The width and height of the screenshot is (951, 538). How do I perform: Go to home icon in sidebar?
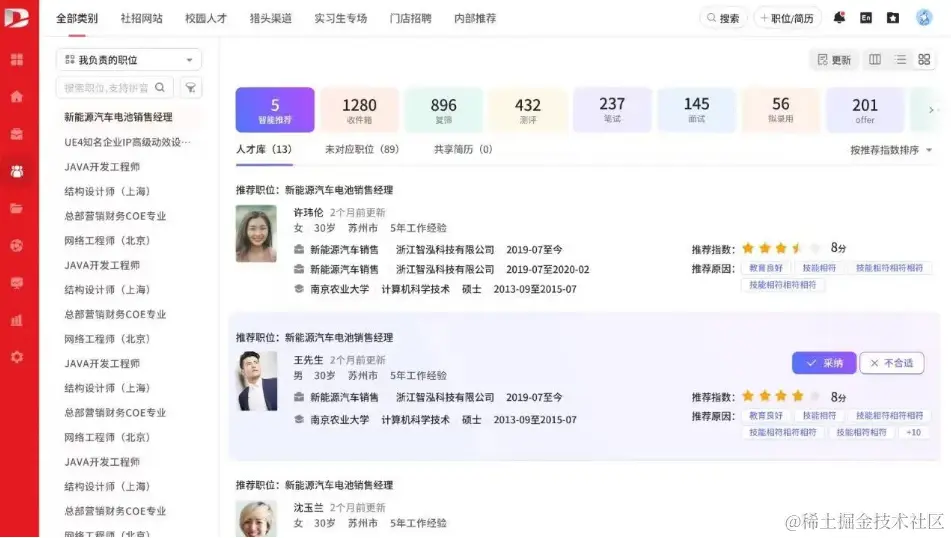[x=17, y=96]
